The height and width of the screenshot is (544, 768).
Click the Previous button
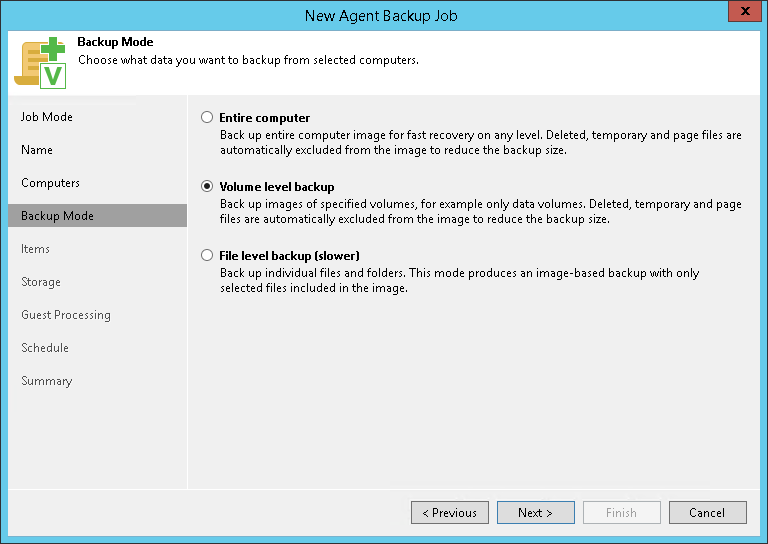point(450,513)
